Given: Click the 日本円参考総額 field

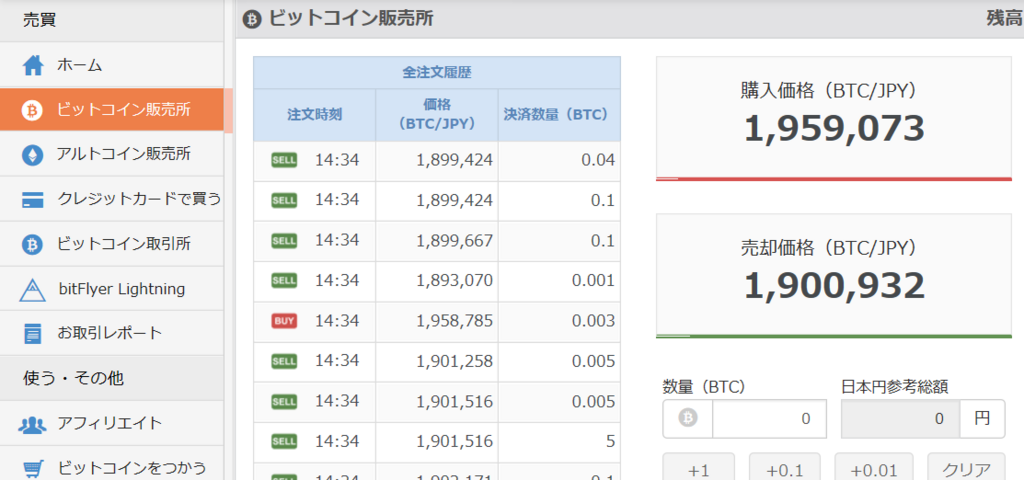Looking at the screenshot, I should click(901, 419).
